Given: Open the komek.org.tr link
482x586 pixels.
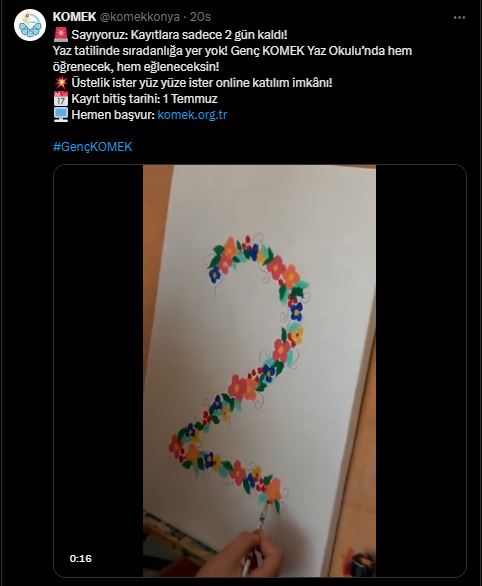Looking at the screenshot, I should click(192, 115).
